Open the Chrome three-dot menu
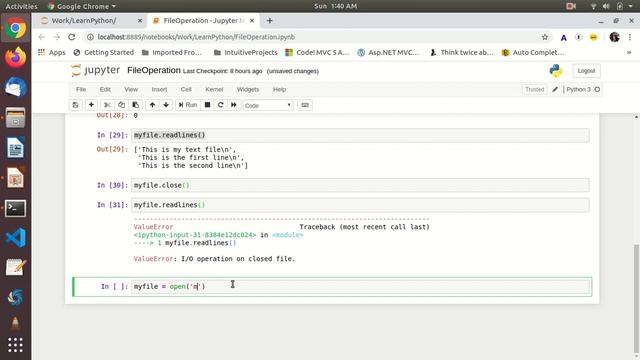Viewport: 640px width, 360px height. click(x=630, y=37)
